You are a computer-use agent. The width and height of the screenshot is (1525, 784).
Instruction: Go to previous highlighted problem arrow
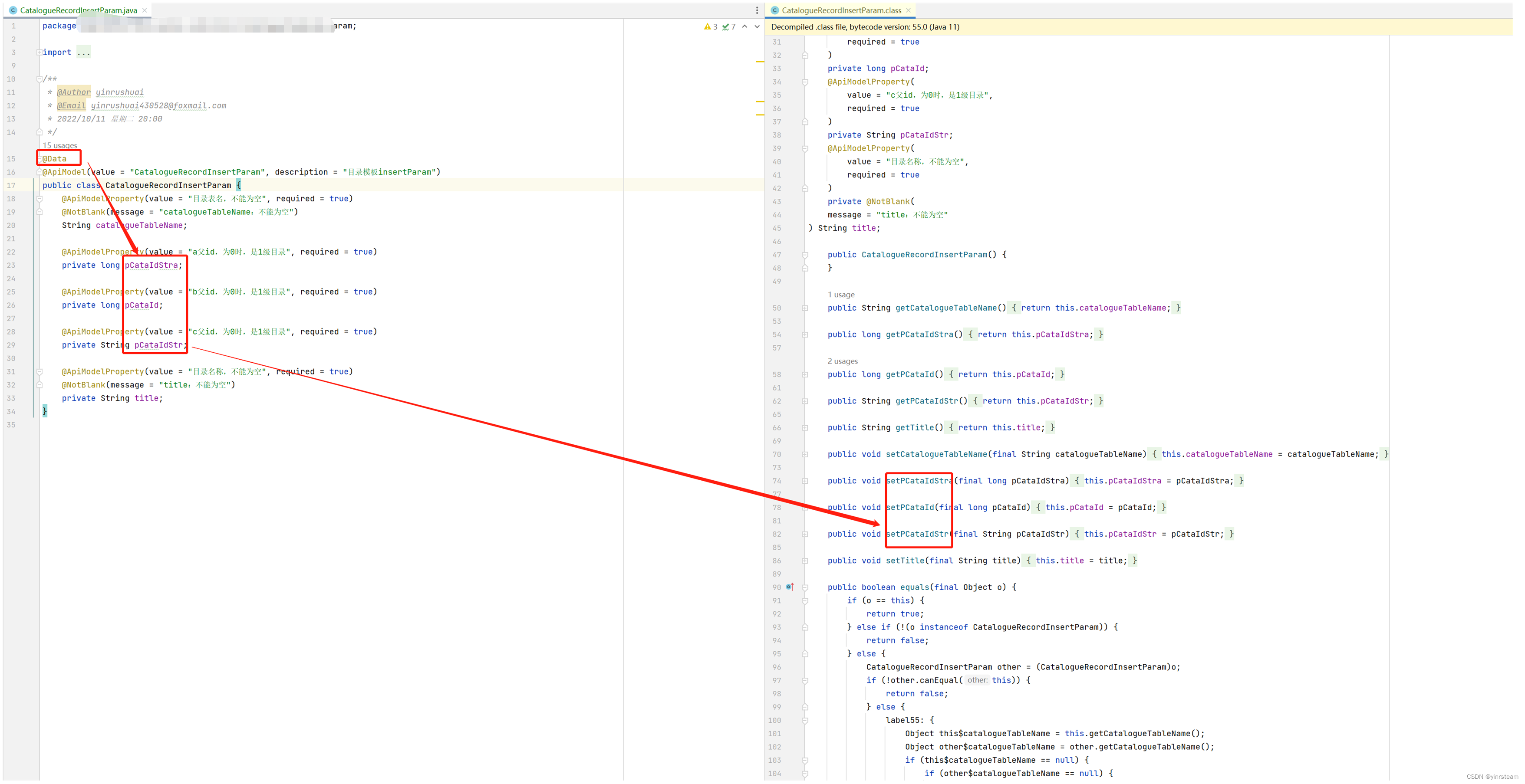[x=745, y=26]
